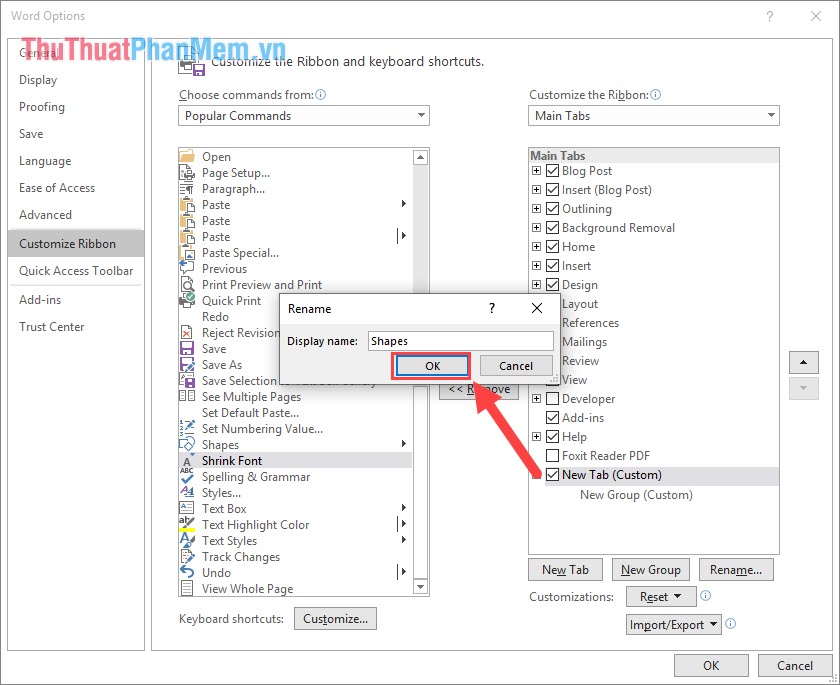Expand the Blog Post tree node
The height and width of the screenshot is (685, 840).
pos(536,171)
